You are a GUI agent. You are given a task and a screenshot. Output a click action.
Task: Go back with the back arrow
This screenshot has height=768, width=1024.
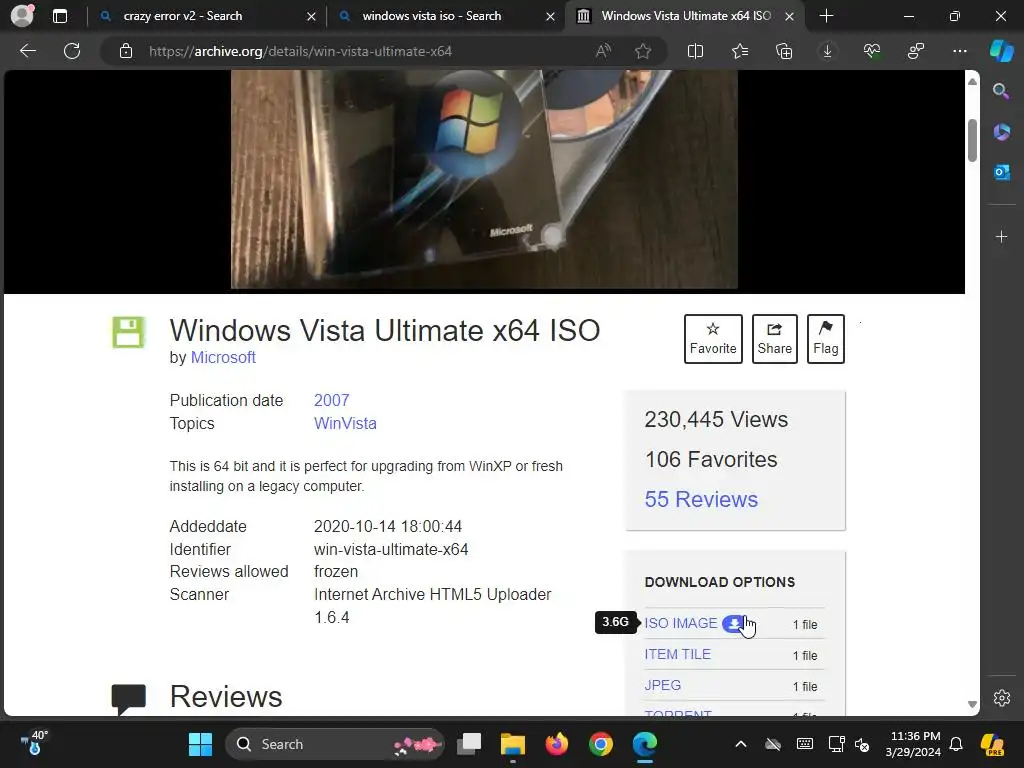point(28,51)
